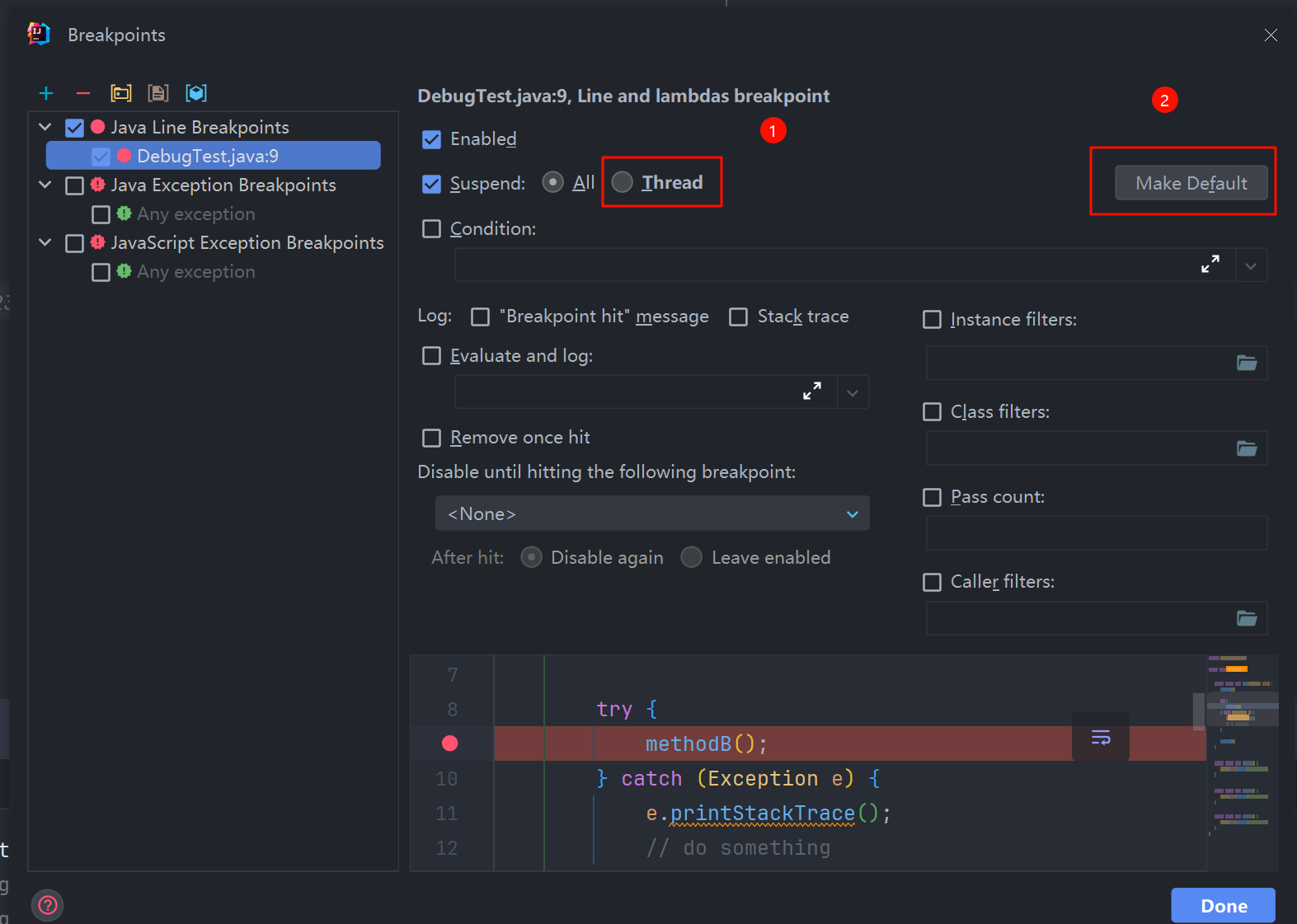The height and width of the screenshot is (924, 1297).
Task: Group breakpoints by package icon
Action: click(x=121, y=93)
